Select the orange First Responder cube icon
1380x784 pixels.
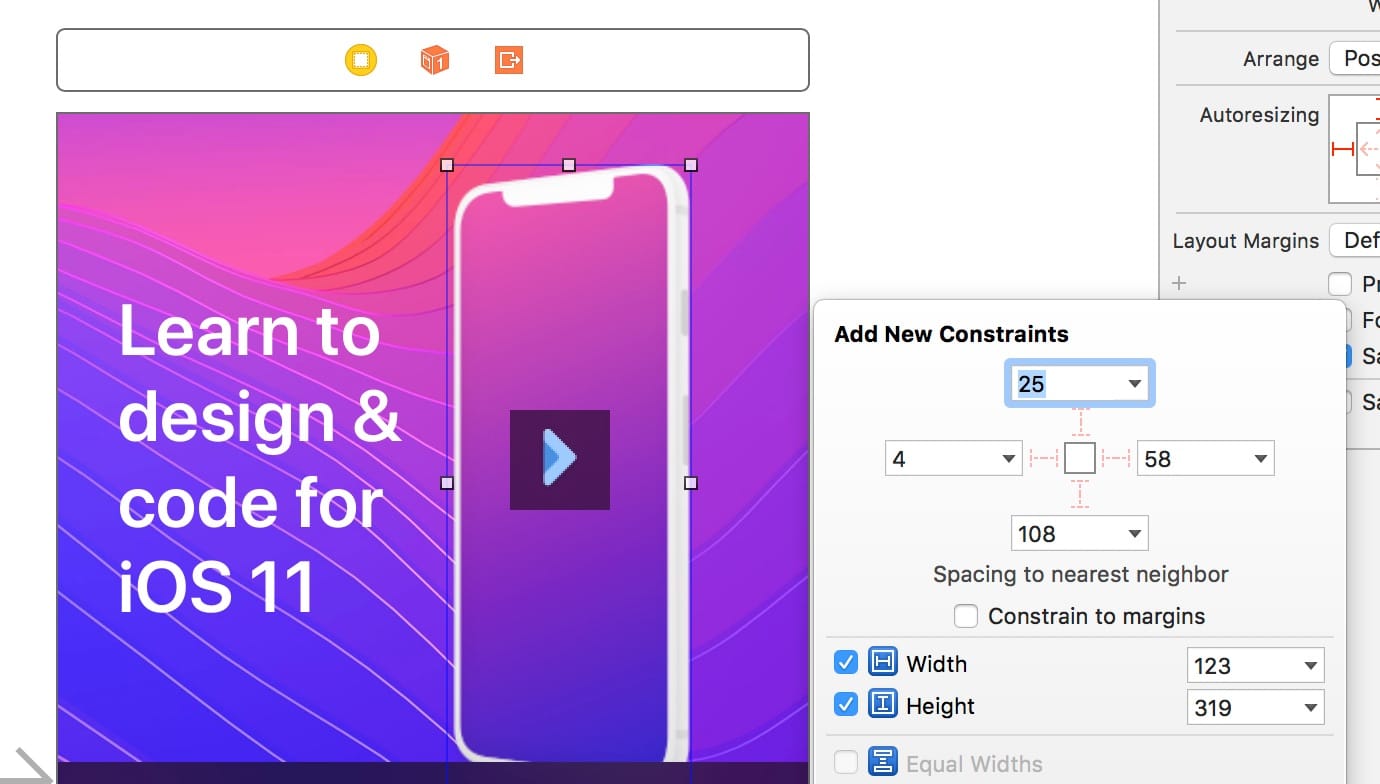[434, 60]
